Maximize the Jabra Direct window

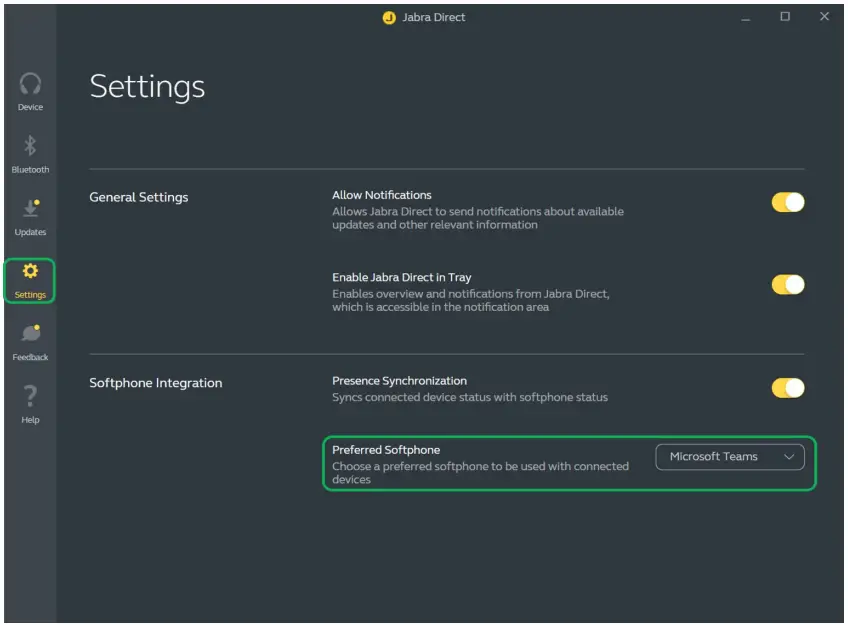click(785, 17)
